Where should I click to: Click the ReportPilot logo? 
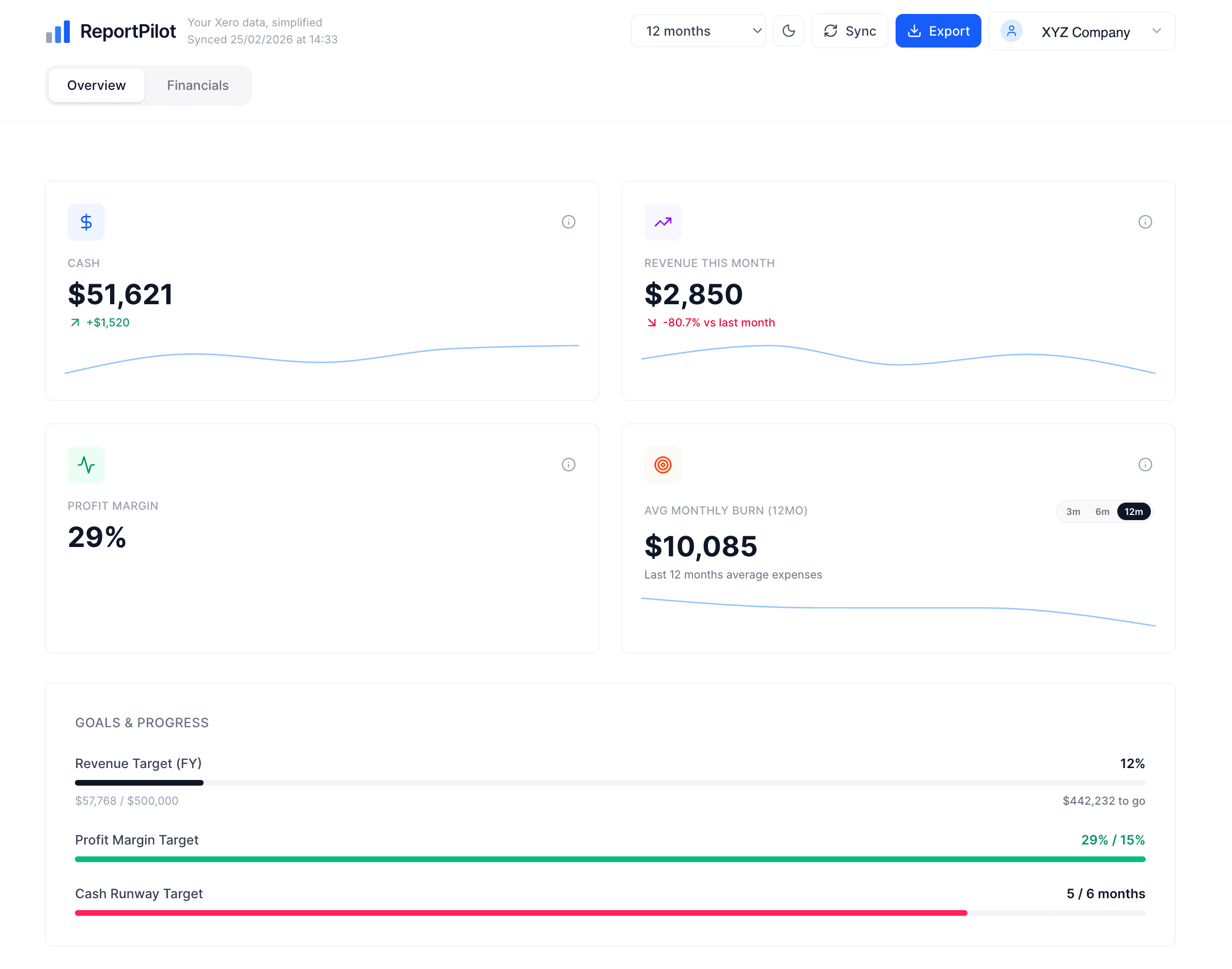110,30
